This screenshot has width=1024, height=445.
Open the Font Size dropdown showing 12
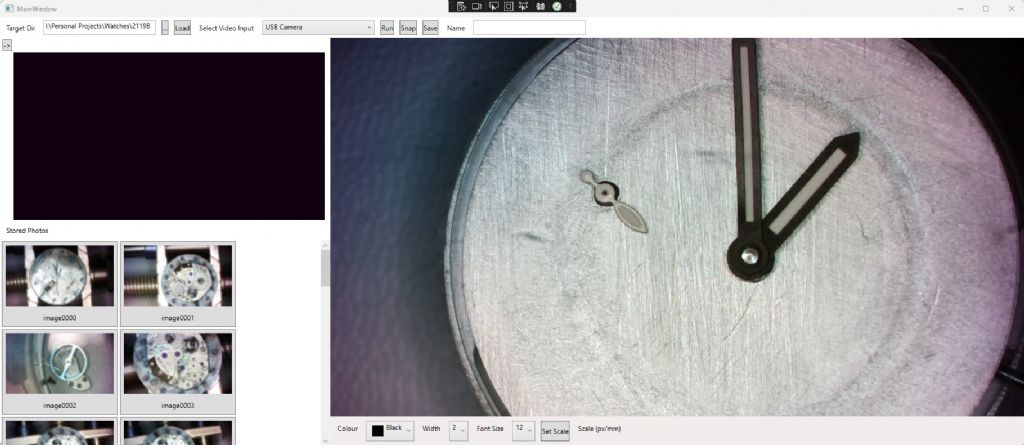523,431
